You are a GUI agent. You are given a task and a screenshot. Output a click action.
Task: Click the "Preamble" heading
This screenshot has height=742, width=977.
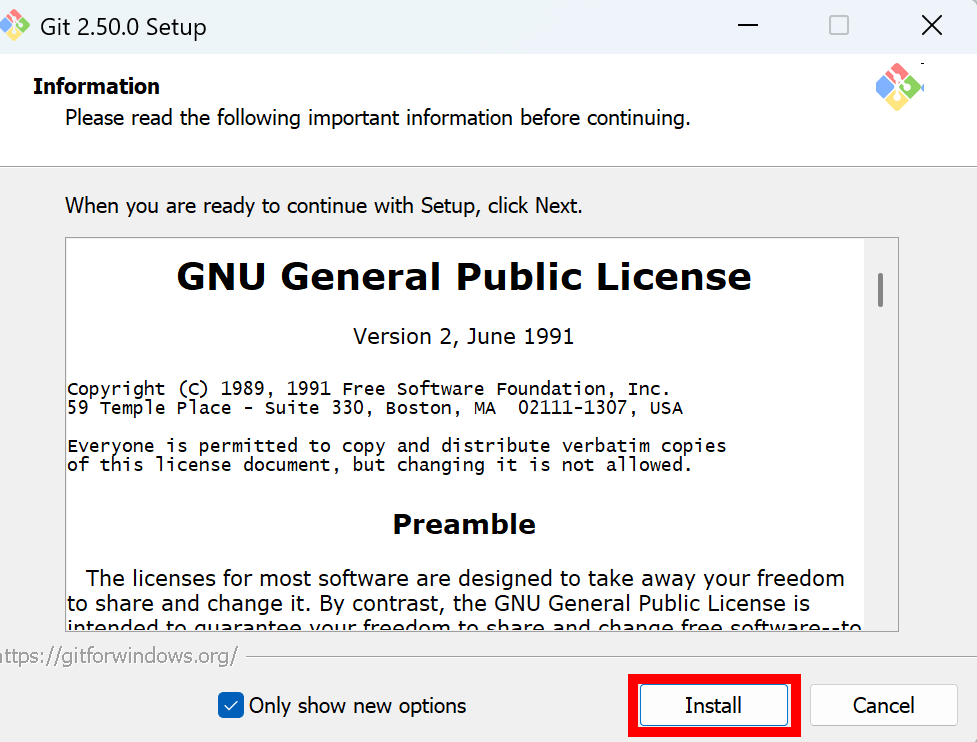coord(464,525)
